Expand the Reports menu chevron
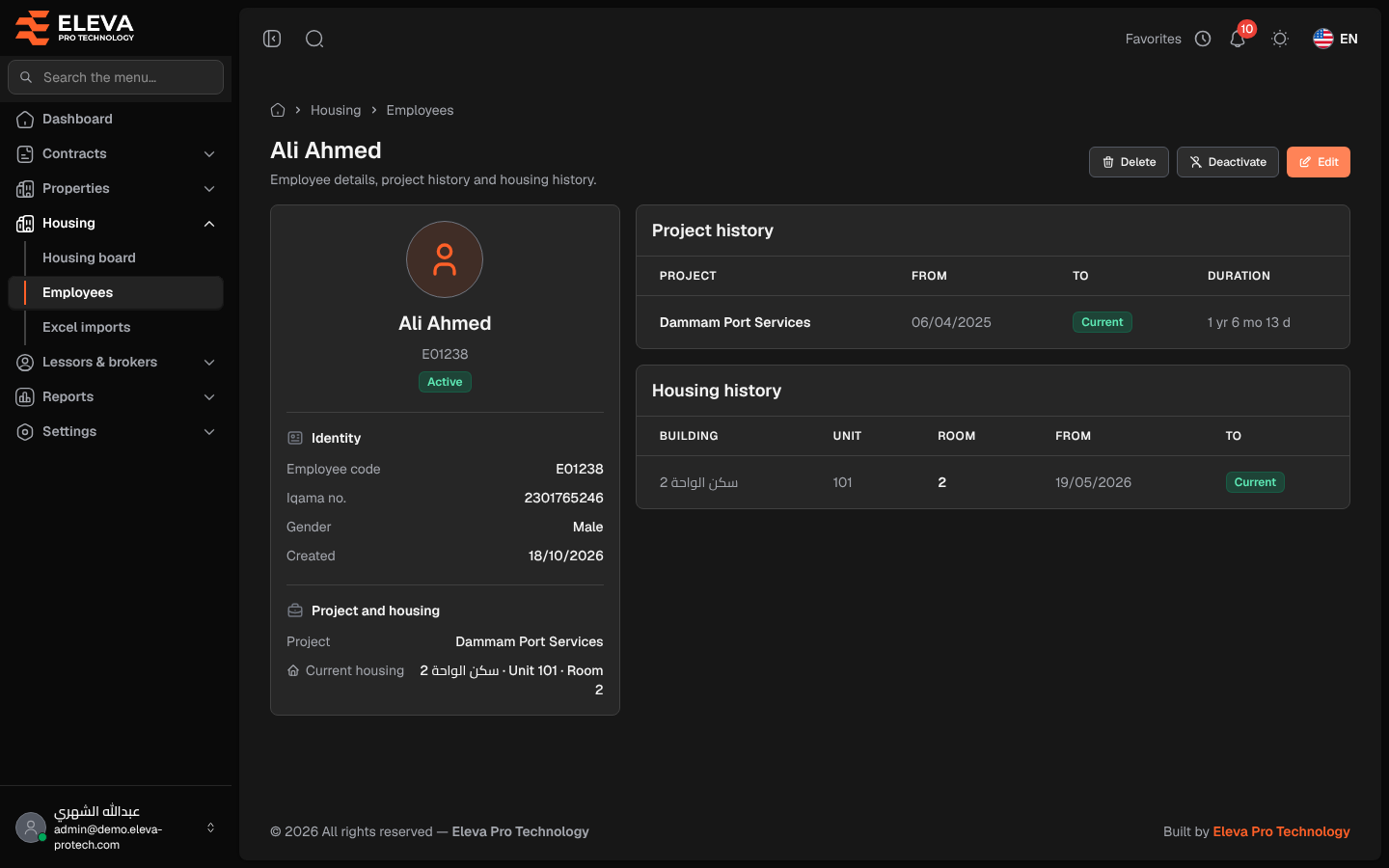Image resolution: width=1389 pixels, height=868 pixels. coord(209,397)
